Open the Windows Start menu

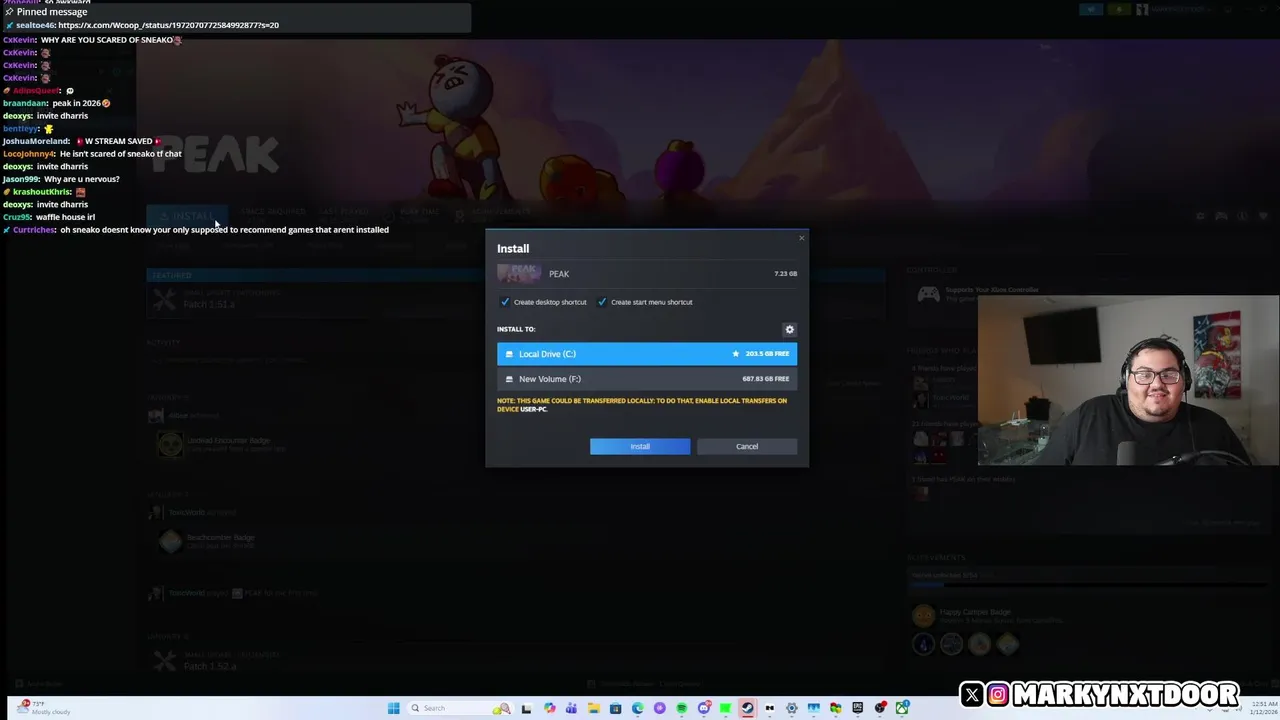pos(393,708)
